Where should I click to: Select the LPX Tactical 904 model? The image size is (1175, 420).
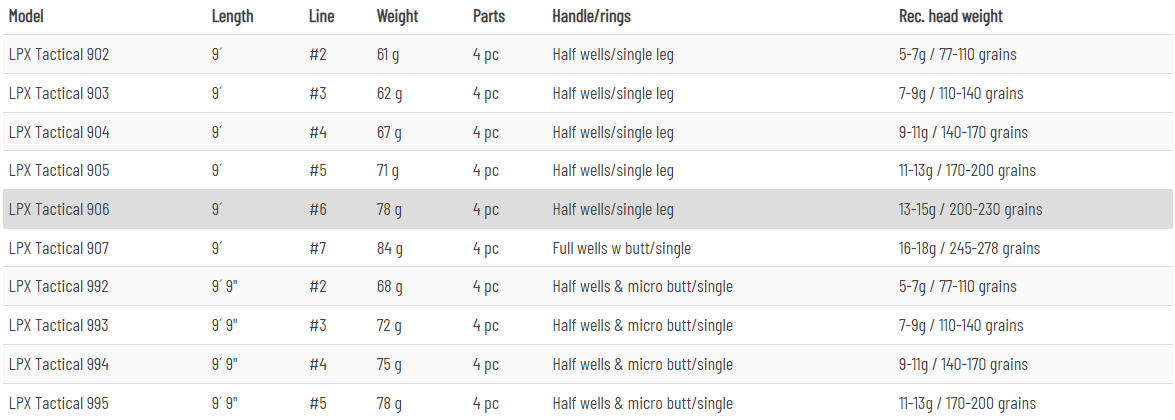pos(58,133)
